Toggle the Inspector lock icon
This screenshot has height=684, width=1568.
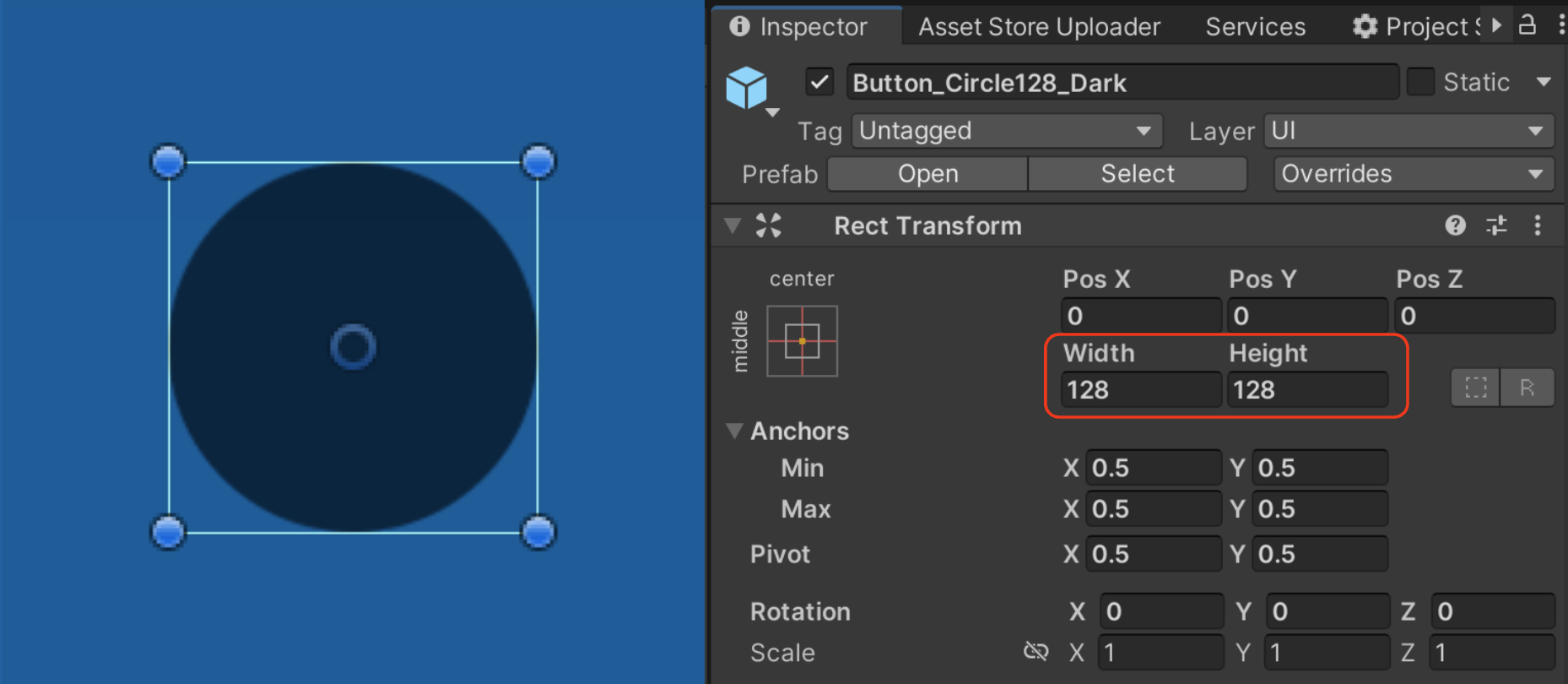click(x=1527, y=24)
